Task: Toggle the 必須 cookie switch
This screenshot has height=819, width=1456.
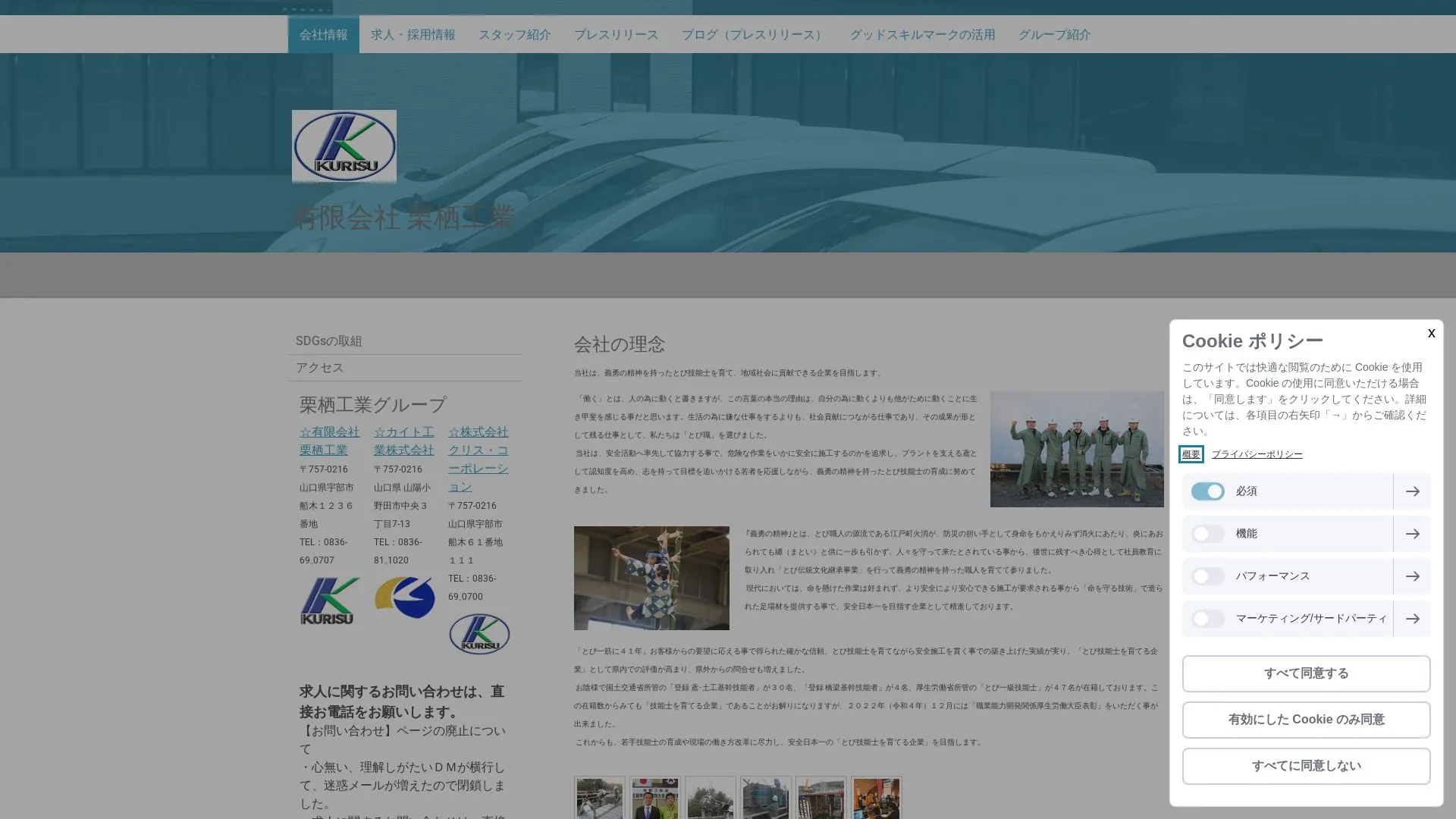Action: (x=1207, y=491)
